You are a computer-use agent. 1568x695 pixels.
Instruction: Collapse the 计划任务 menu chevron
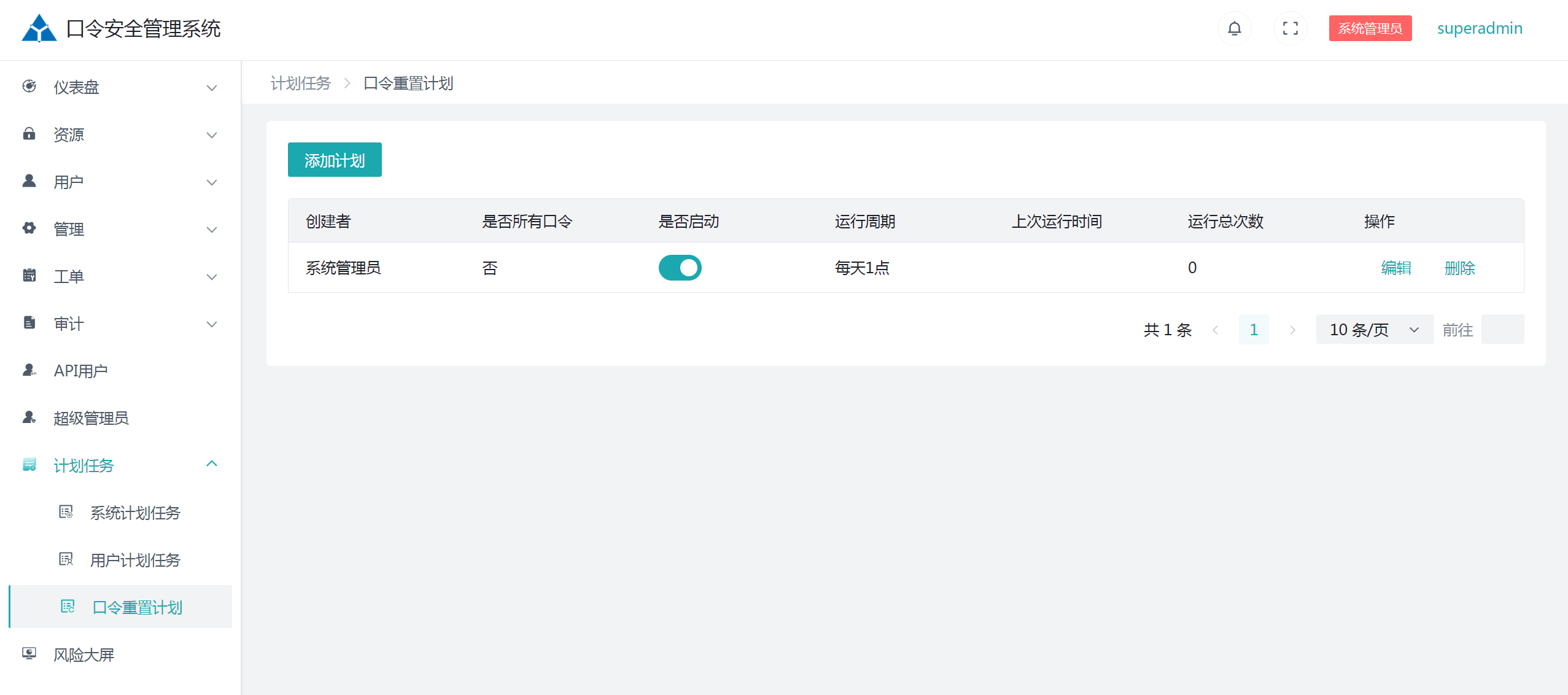212,464
